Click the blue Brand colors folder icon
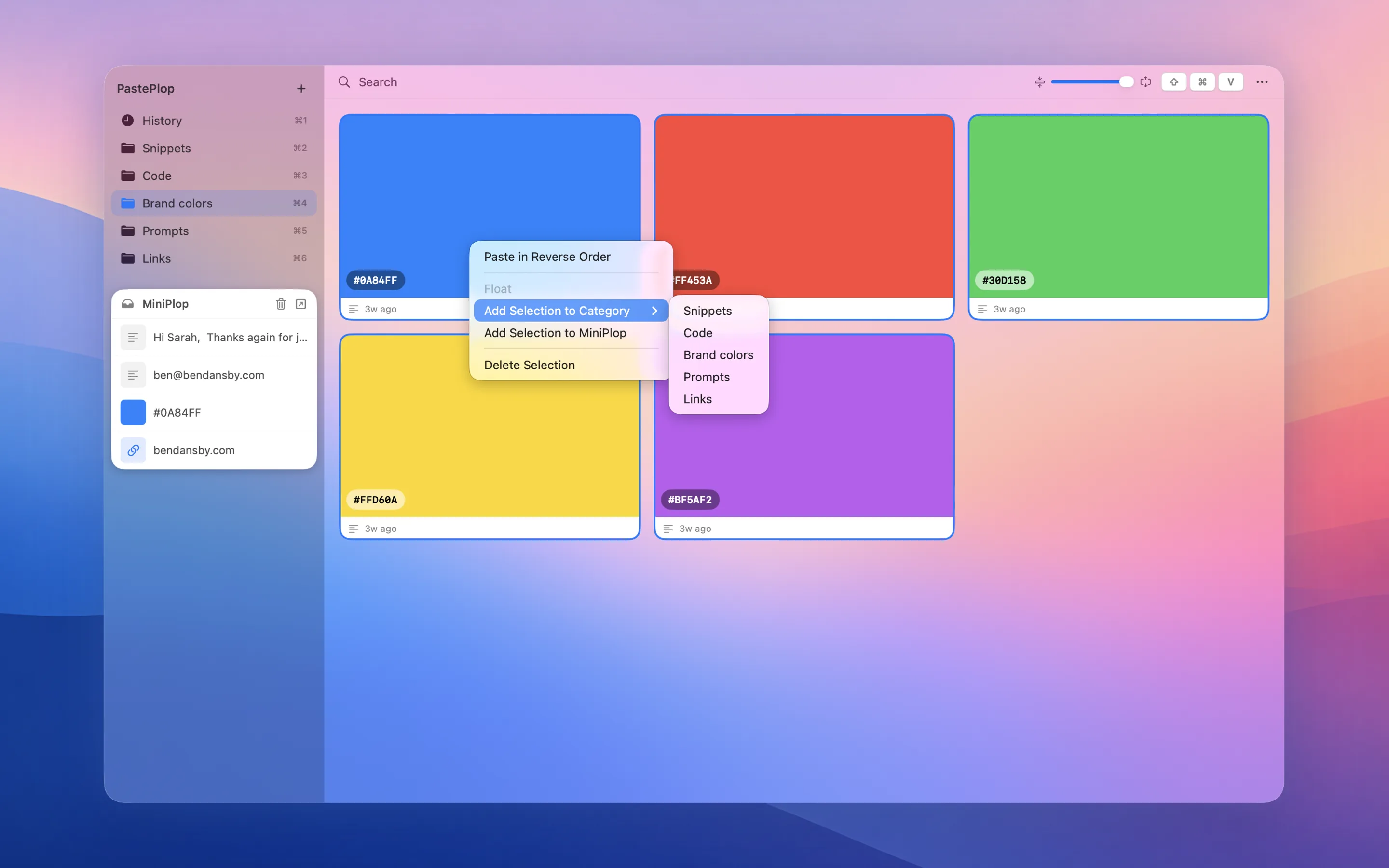1389x868 pixels. [x=127, y=203]
